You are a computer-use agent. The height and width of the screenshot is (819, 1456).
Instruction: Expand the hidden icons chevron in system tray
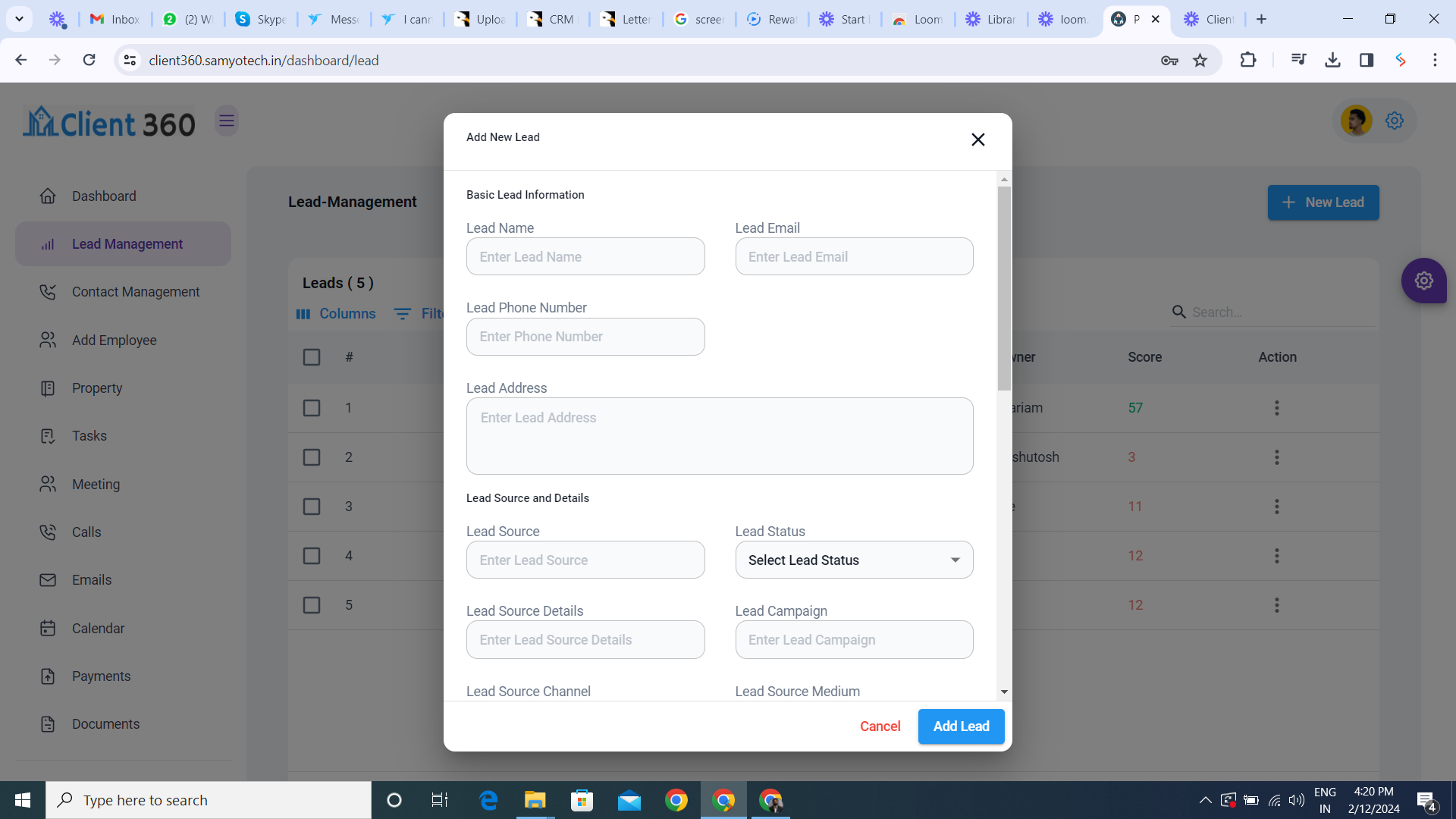[x=1205, y=799]
